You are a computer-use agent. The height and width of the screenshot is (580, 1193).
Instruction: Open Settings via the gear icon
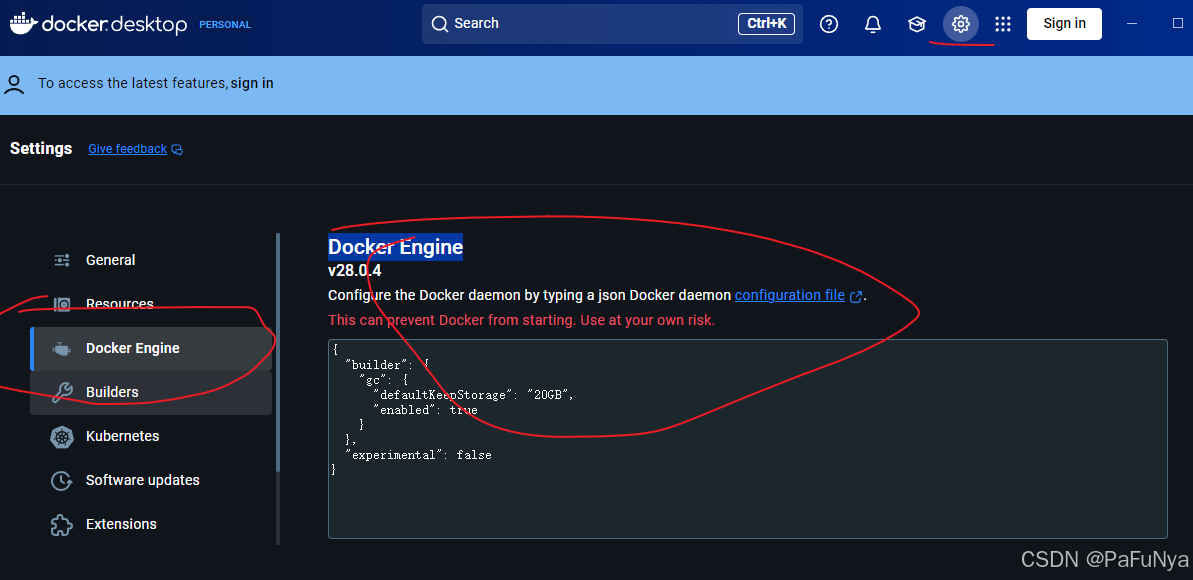[x=961, y=24]
